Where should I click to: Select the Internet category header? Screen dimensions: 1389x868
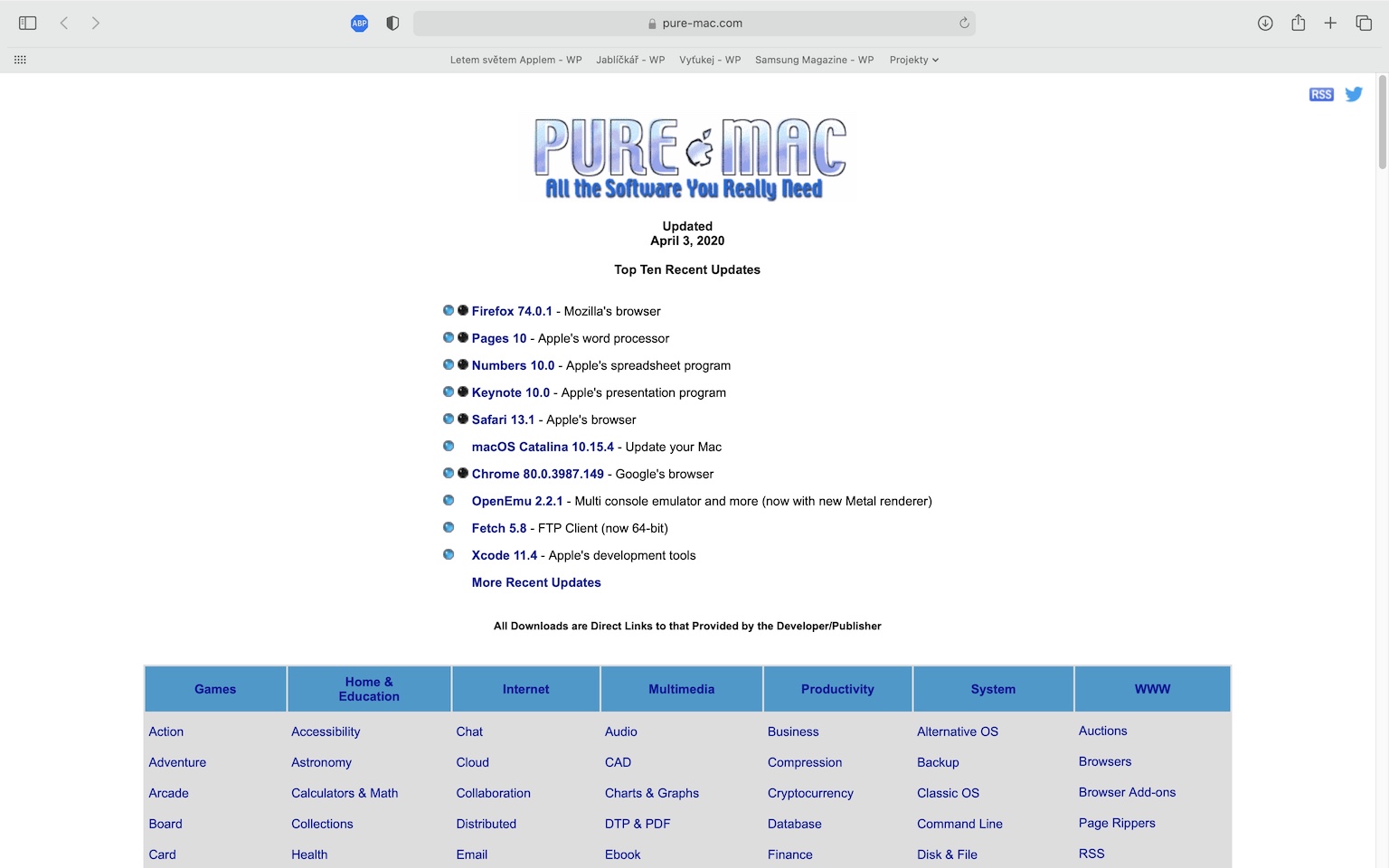(526, 689)
